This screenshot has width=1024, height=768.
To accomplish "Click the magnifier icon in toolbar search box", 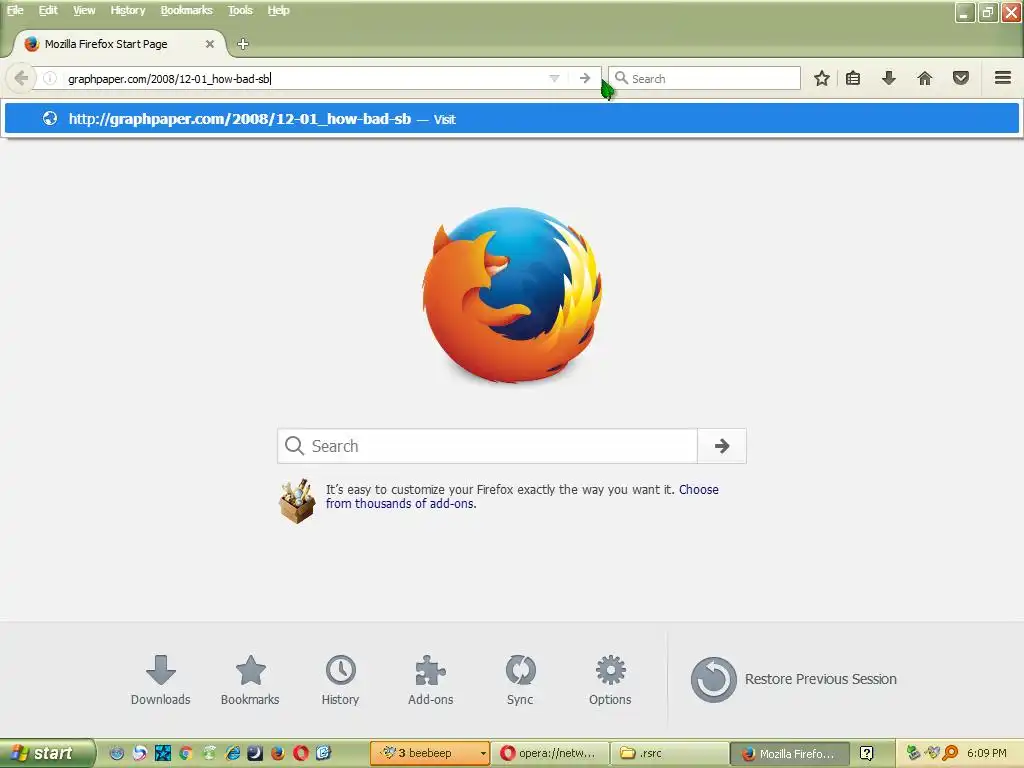I will [621, 78].
